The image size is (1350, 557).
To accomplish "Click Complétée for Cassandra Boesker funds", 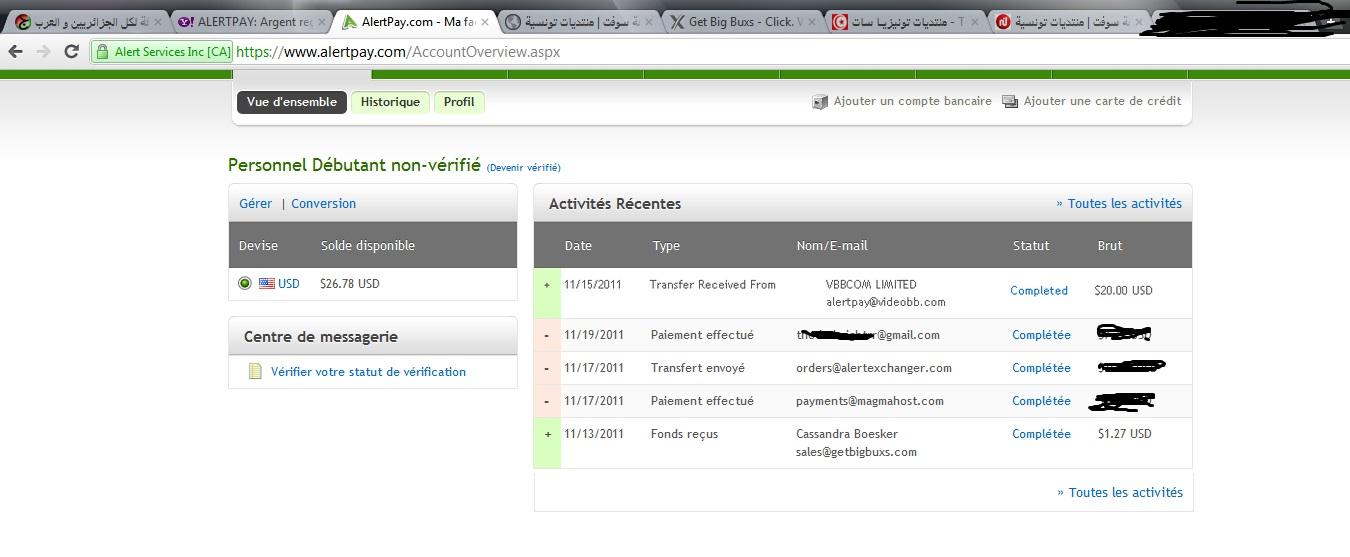I will tap(1041, 434).
